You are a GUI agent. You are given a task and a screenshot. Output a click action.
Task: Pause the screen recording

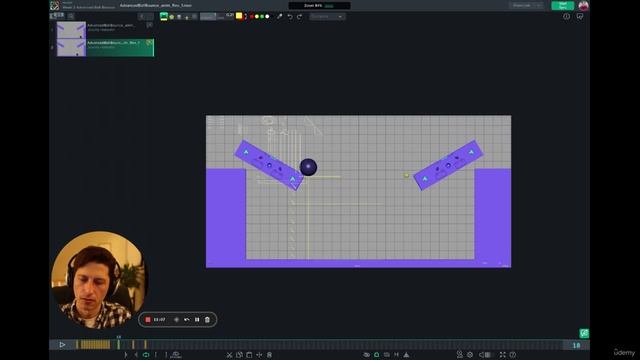197,320
